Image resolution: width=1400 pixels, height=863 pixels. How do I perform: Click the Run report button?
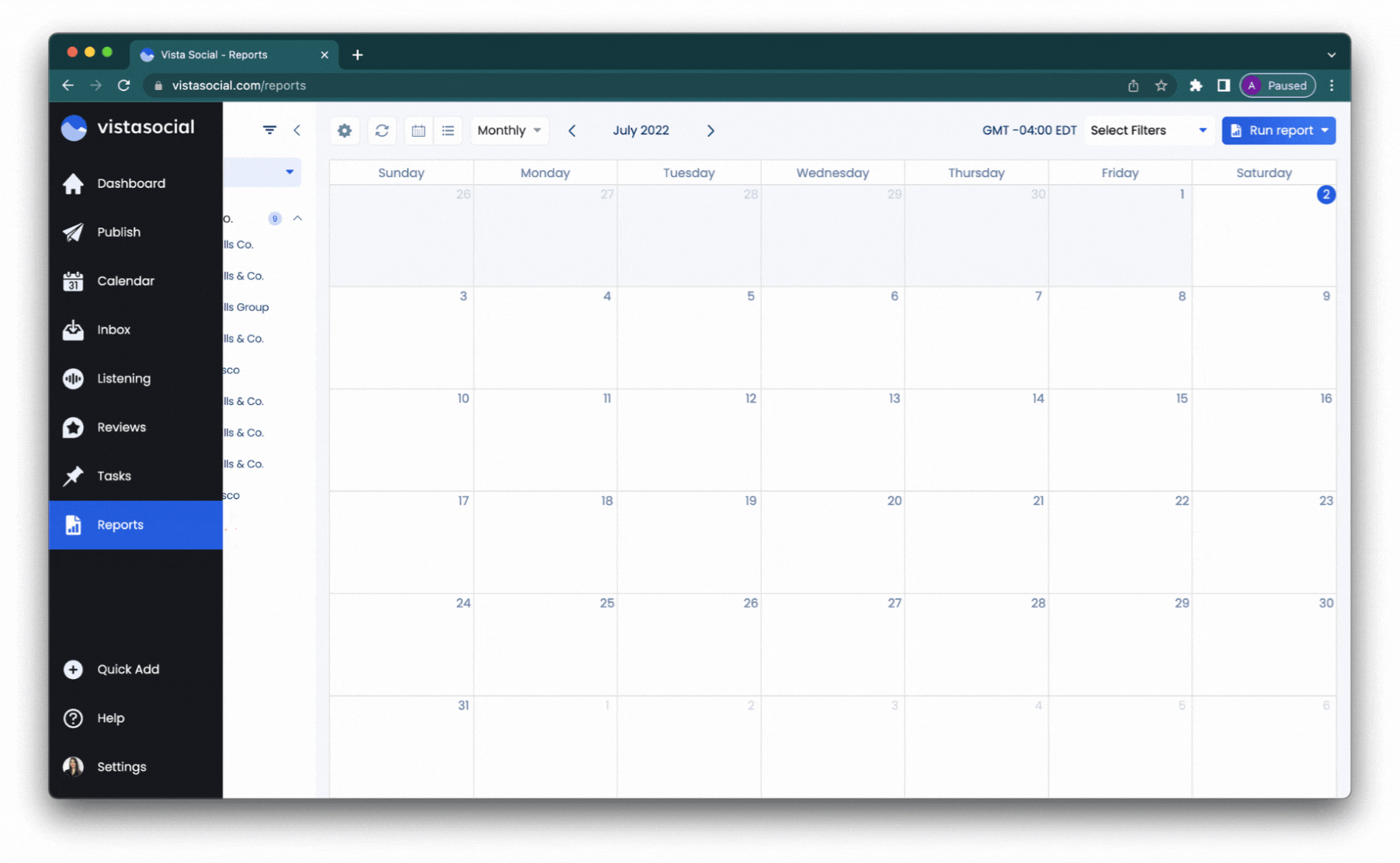[x=1277, y=130]
